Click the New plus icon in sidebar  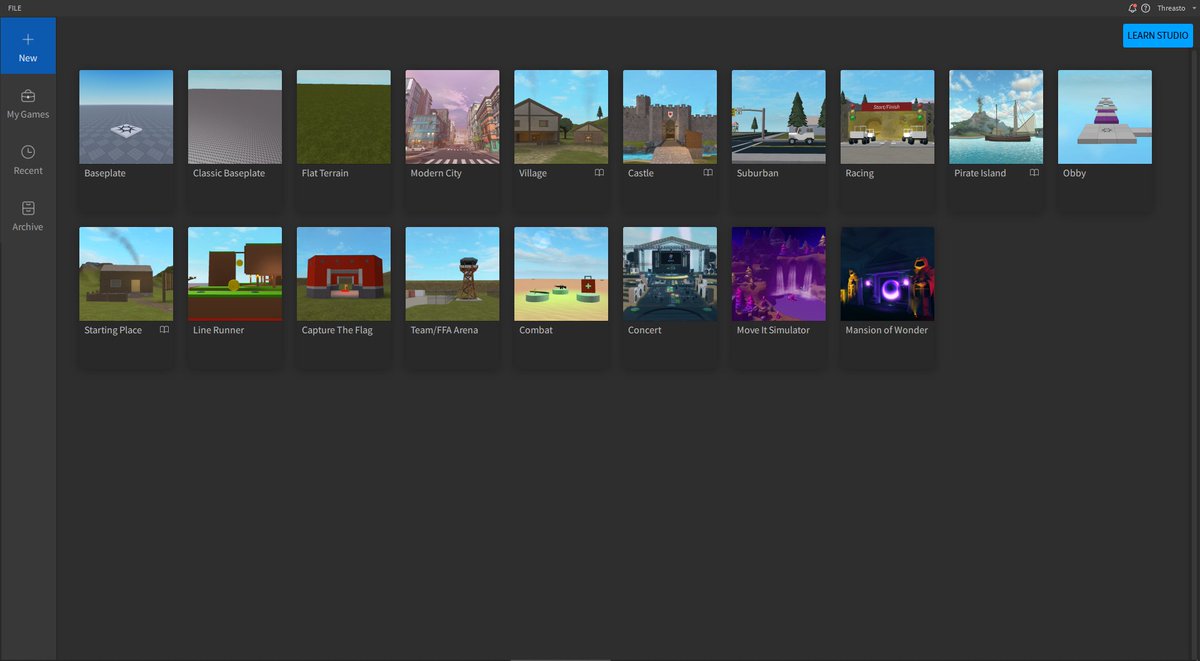tap(28, 39)
